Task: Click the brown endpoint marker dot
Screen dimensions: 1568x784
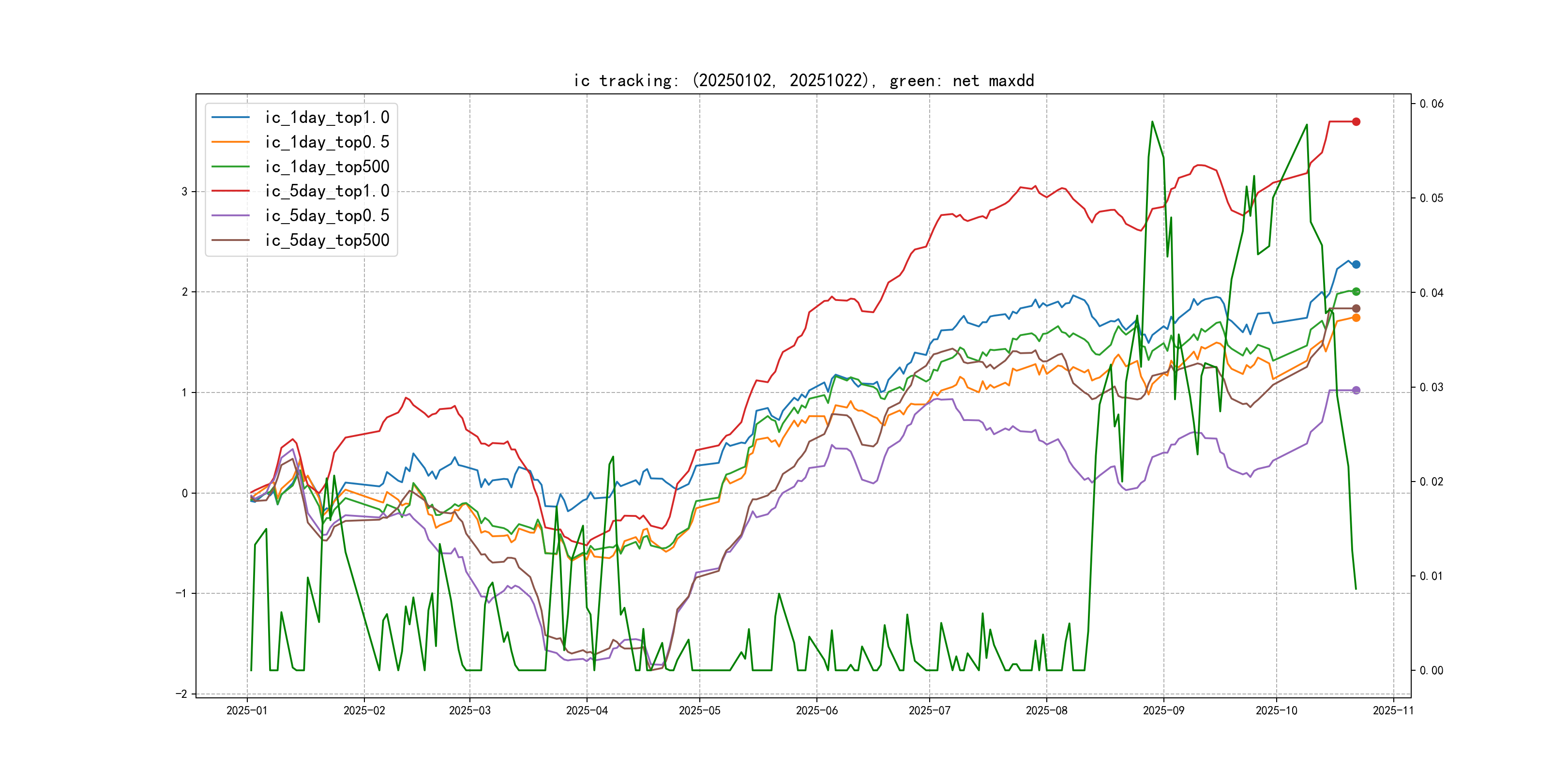Action: pyautogui.click(x=1356, y=309)
